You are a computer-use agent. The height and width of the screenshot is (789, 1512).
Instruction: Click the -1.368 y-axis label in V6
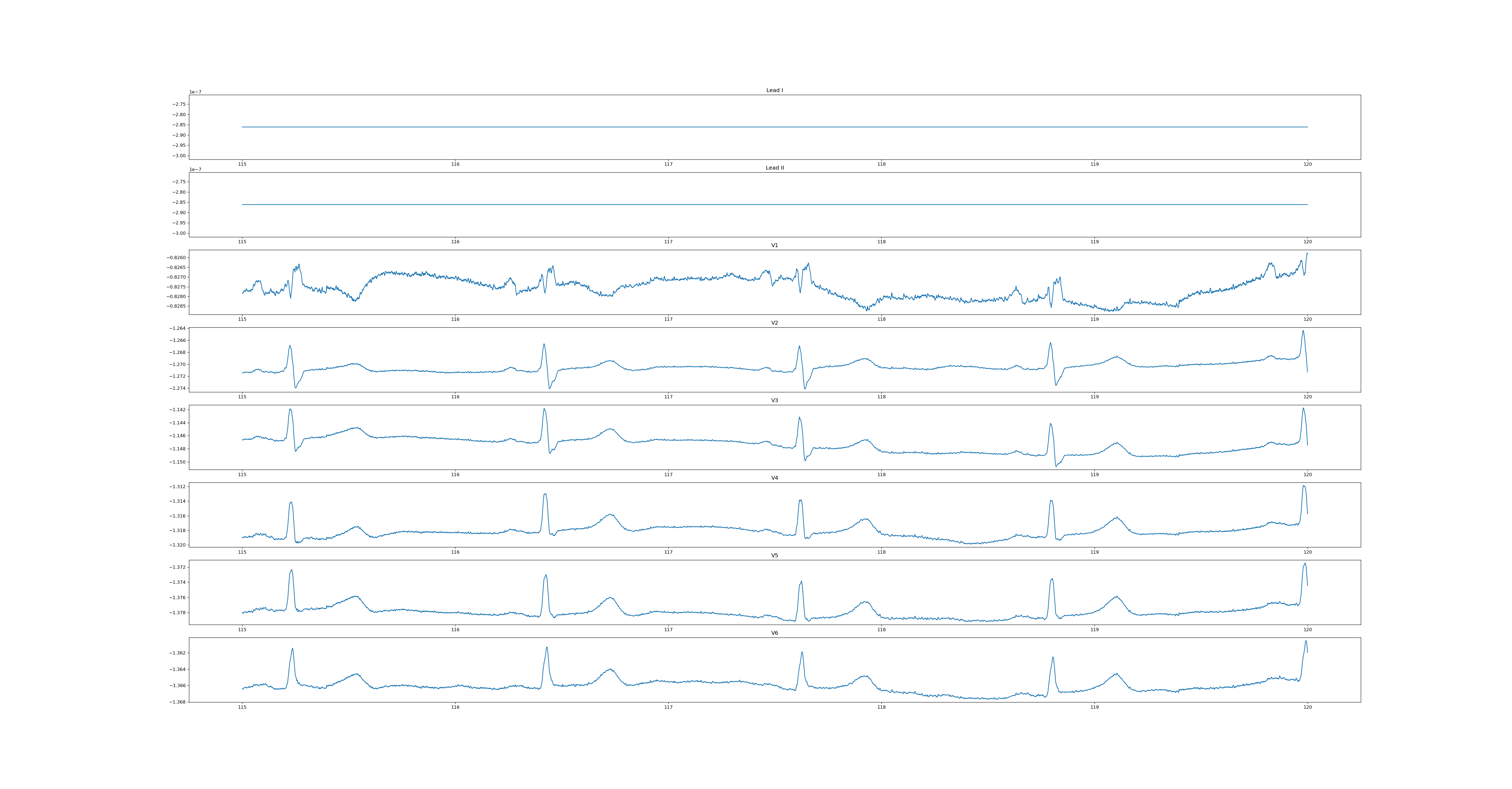point(178,702)
